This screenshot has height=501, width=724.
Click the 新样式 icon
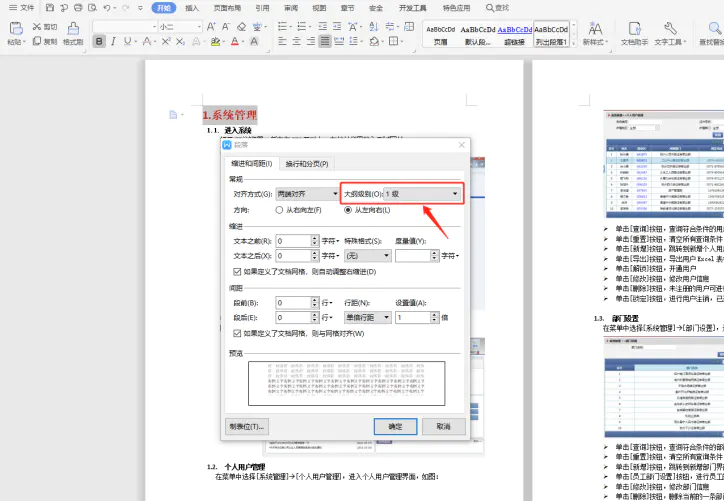tap(594, 34)
